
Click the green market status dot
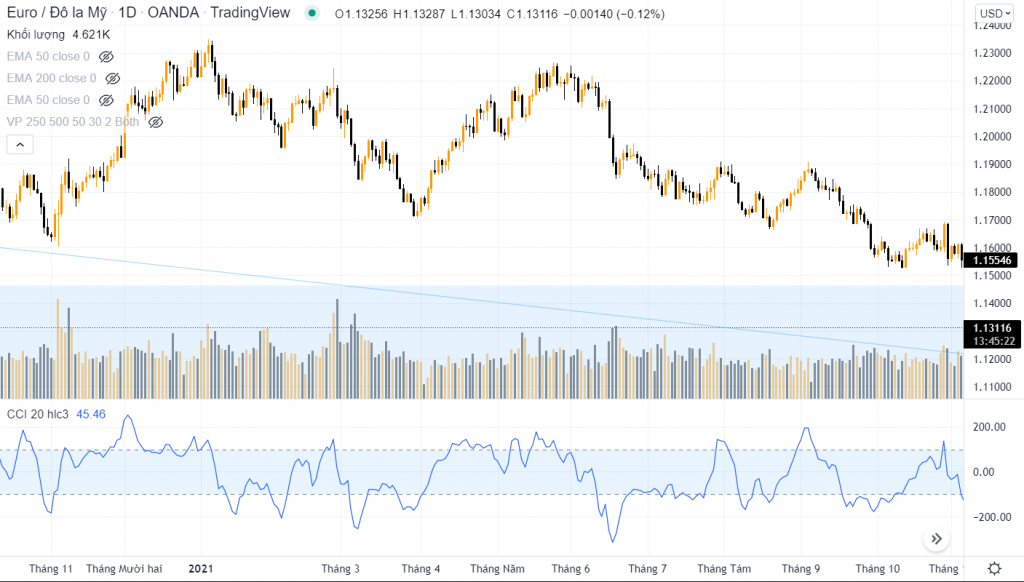pyautogui.click(x=312, y=13)
